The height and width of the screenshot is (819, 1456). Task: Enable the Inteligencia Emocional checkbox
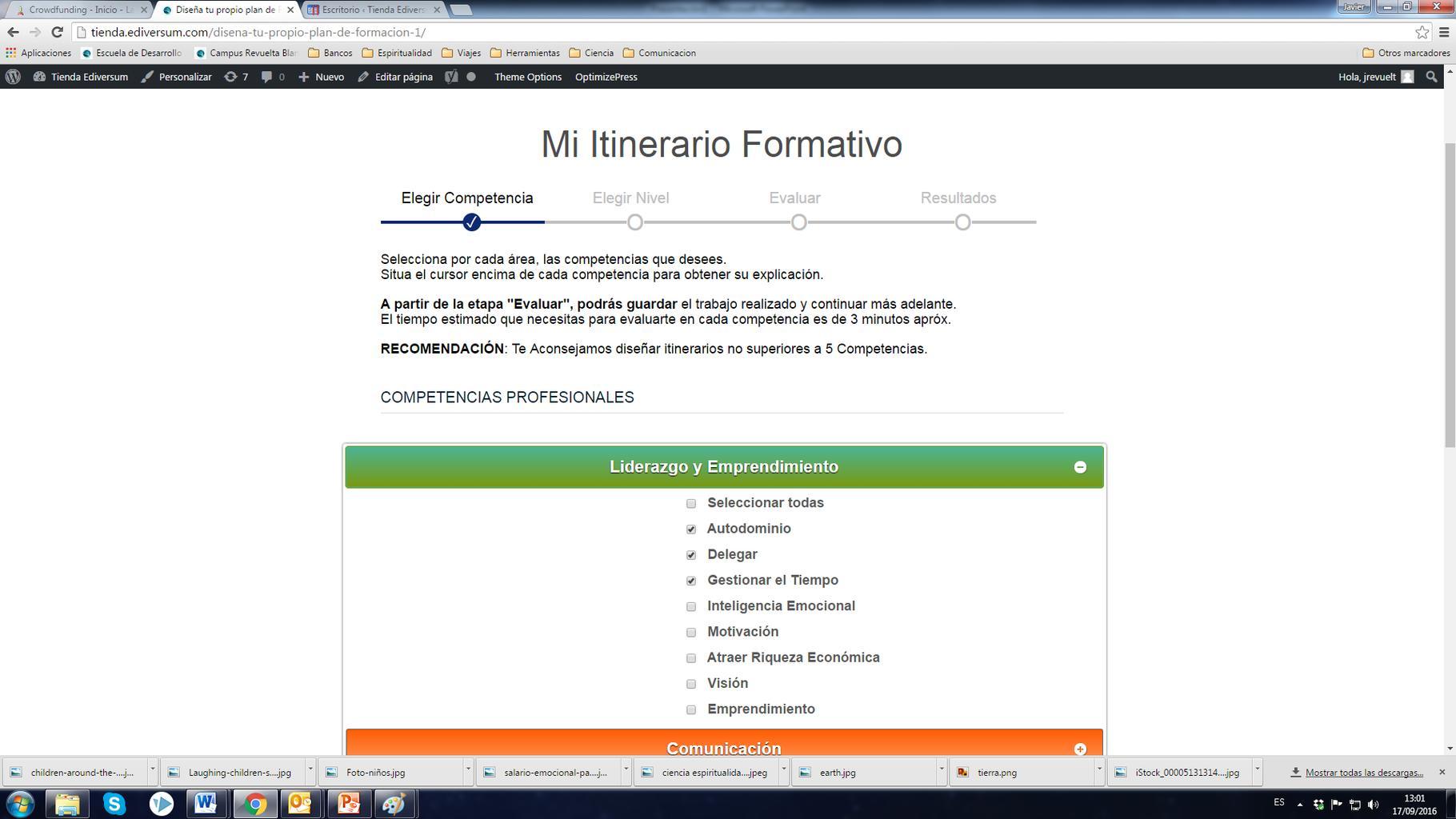[691, 607]
